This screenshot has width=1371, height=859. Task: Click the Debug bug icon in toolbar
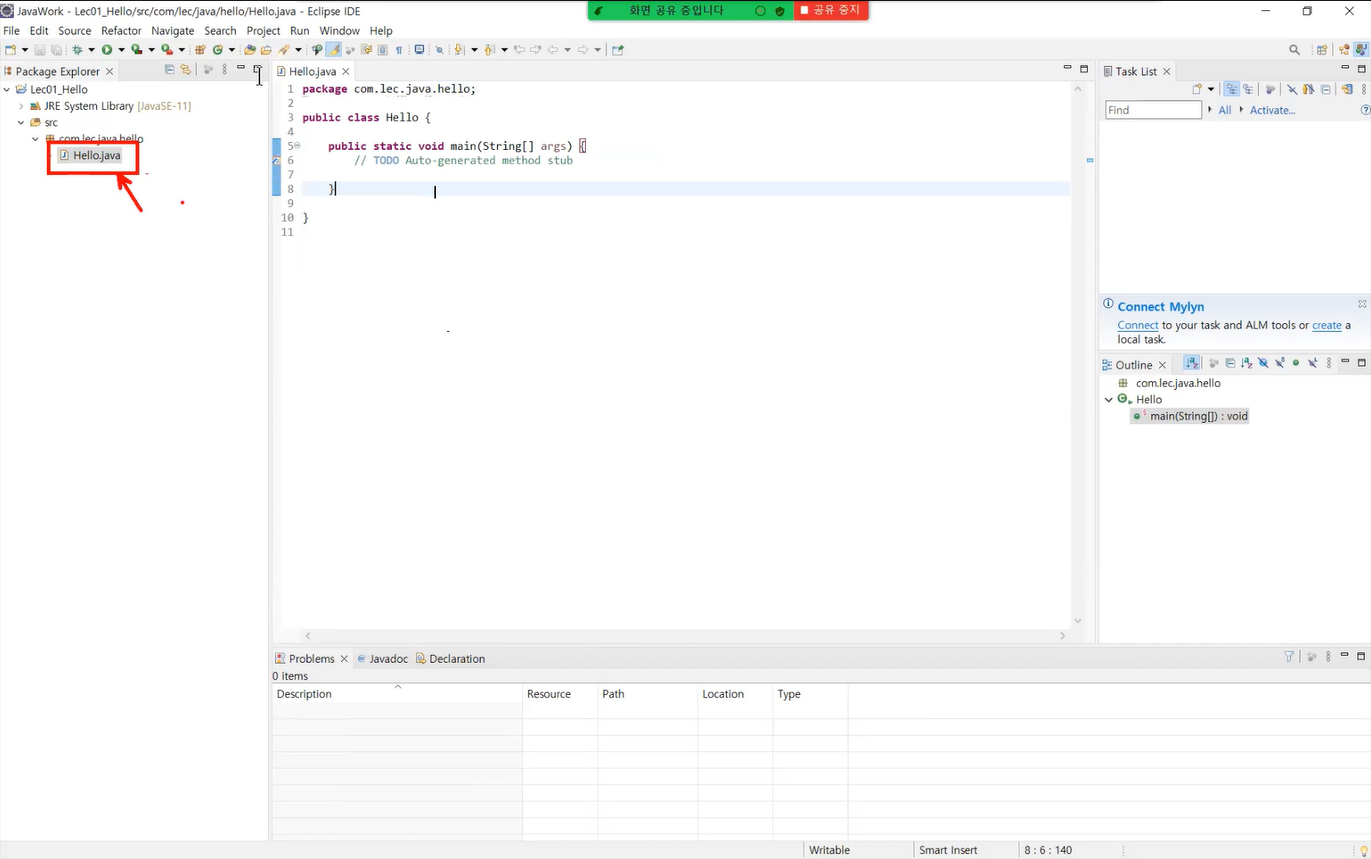pos(77,49)
